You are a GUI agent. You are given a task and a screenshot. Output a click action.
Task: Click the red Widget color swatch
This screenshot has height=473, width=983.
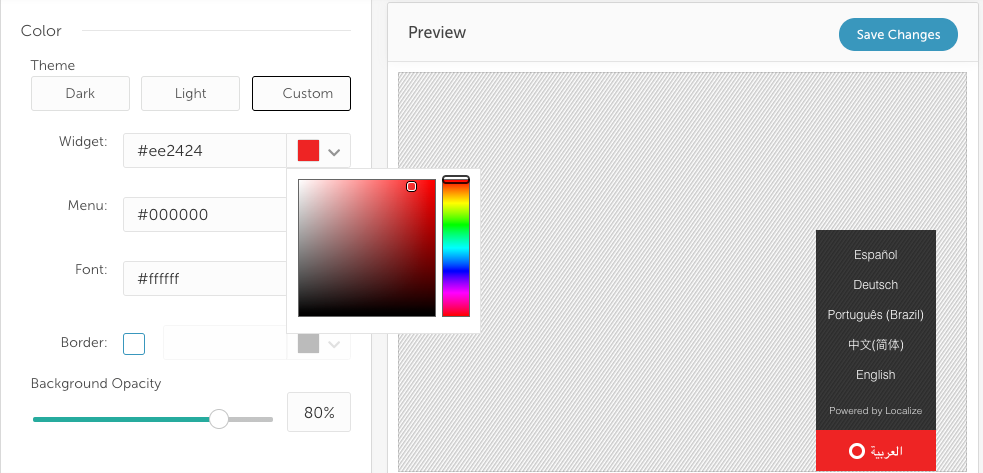[308, 151]
